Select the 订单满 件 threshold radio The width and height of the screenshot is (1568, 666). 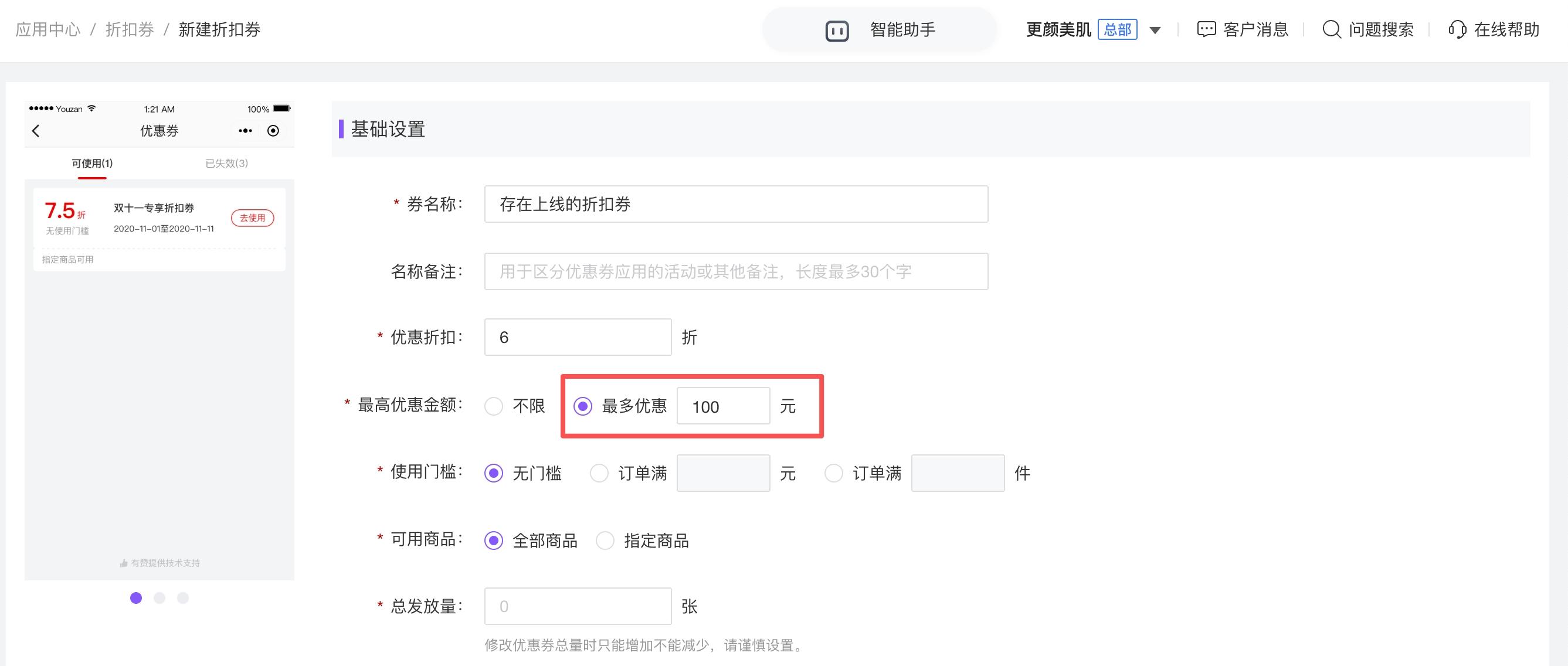pyautogui.click(x=833, y=473)
